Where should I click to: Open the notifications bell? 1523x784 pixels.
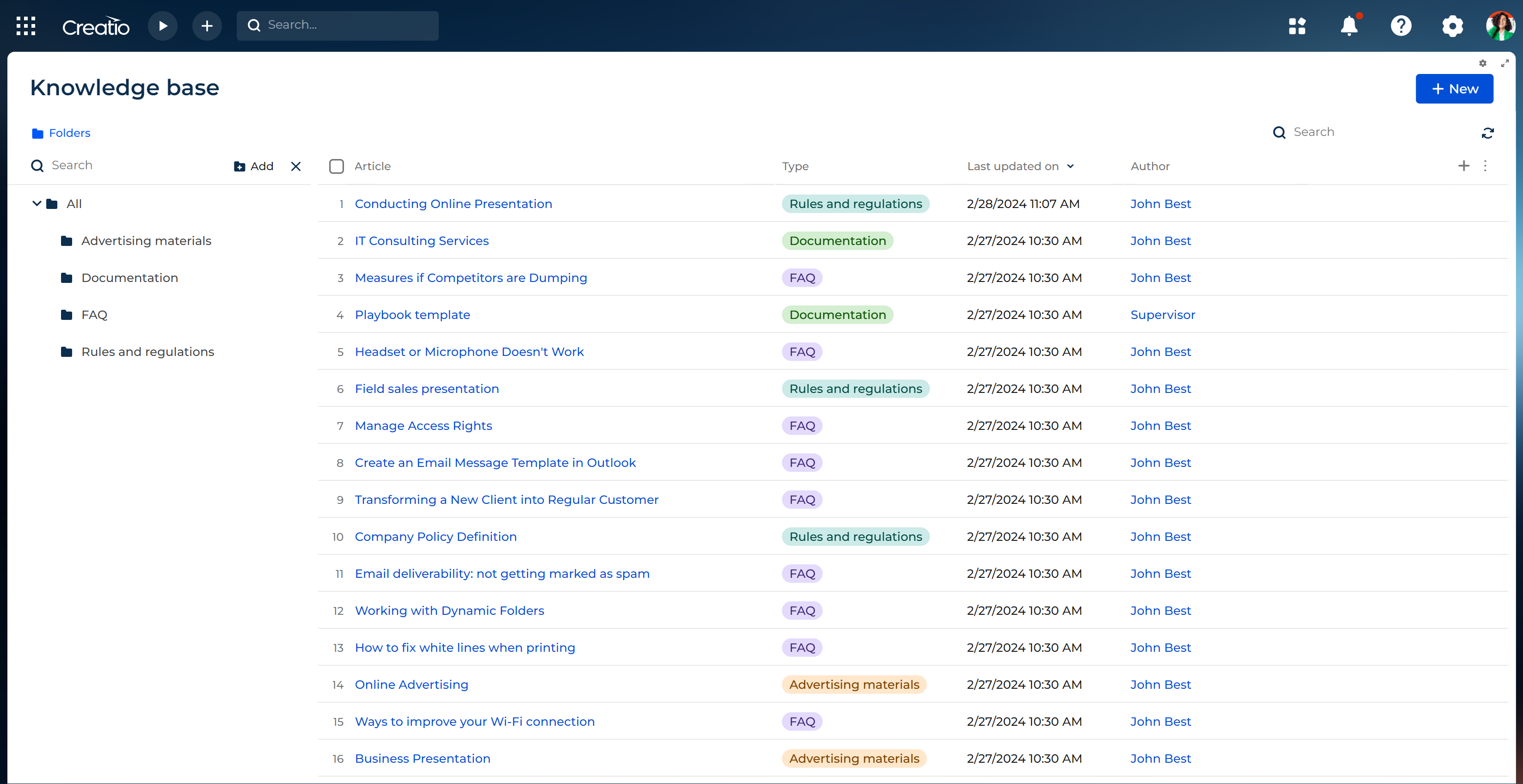[x=1349, y=26]
